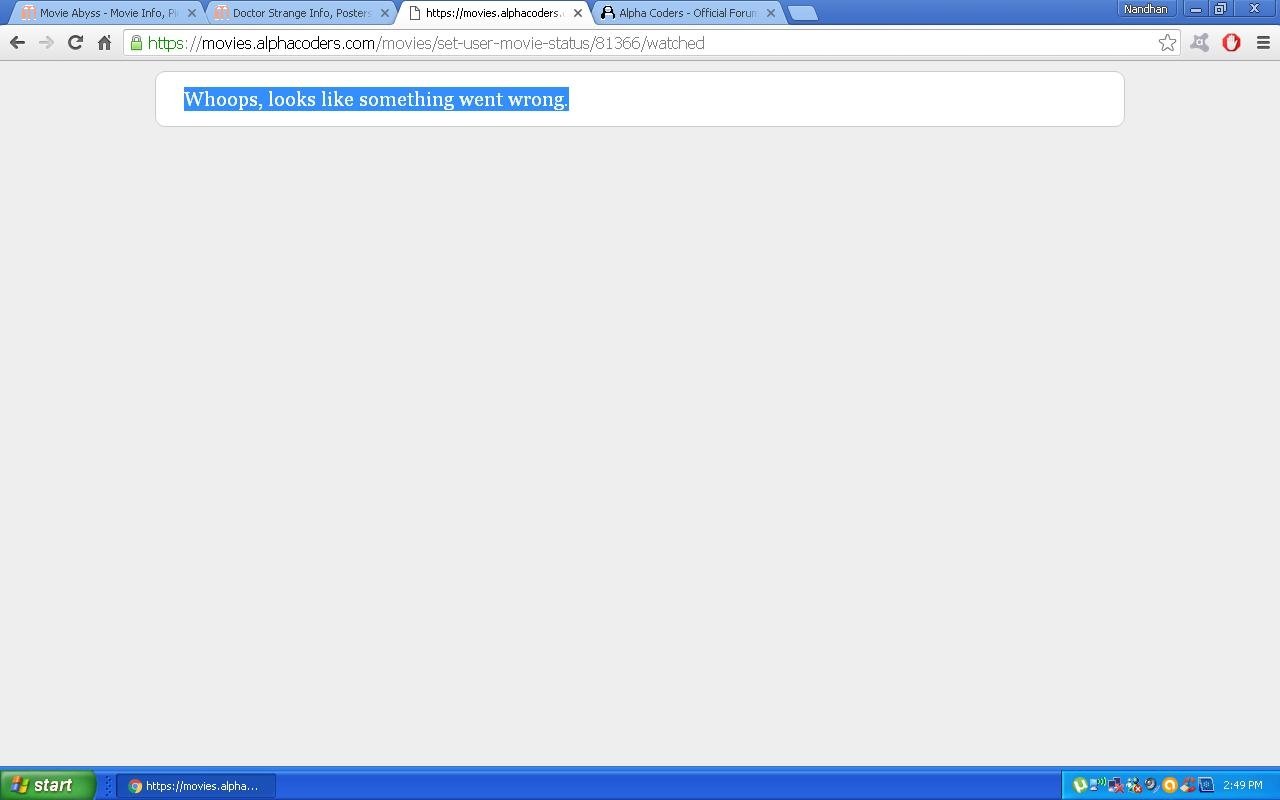Go to the browser home page

coord(104,43)
